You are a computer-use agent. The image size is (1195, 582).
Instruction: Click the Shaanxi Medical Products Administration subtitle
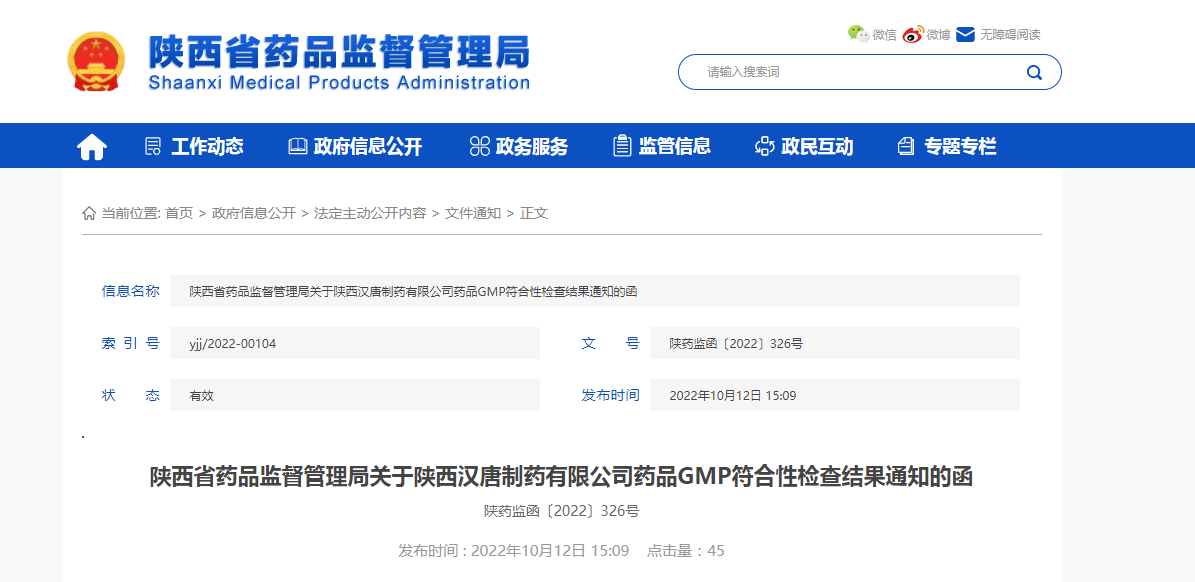click(339, 82)
